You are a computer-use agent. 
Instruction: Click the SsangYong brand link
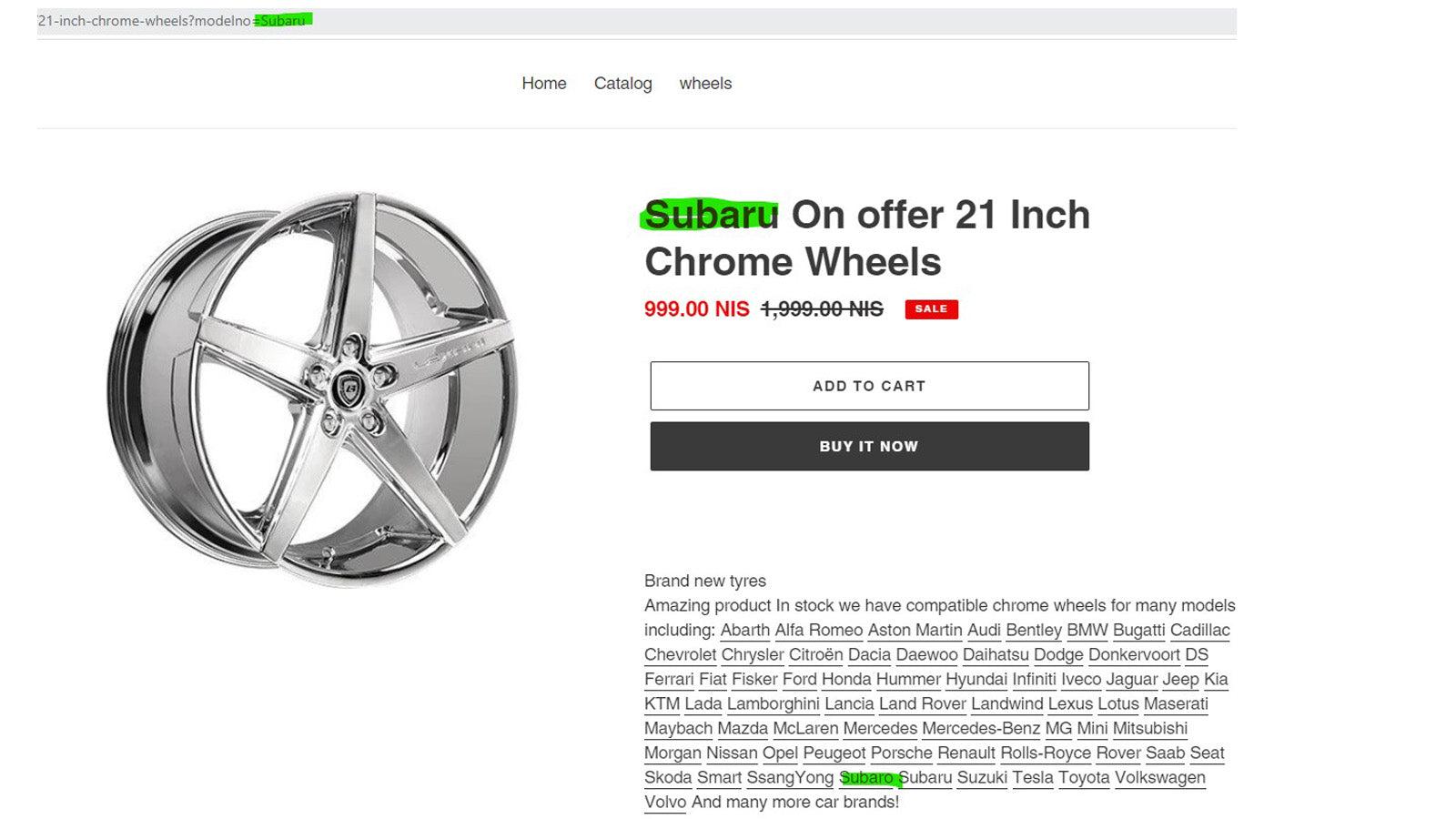coord(791,778)
